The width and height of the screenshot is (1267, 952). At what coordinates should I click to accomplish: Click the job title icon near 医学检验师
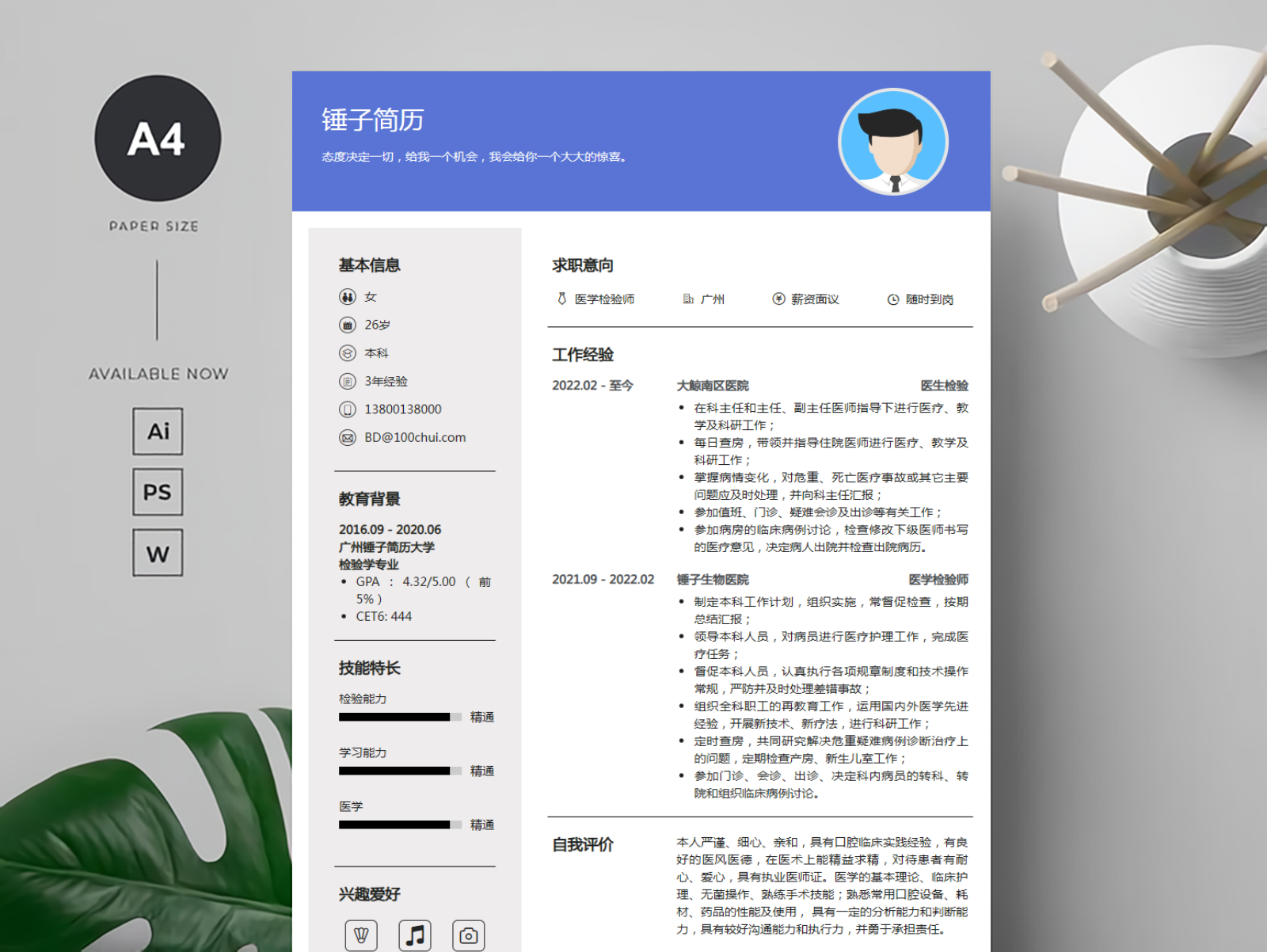coord(562,299)
